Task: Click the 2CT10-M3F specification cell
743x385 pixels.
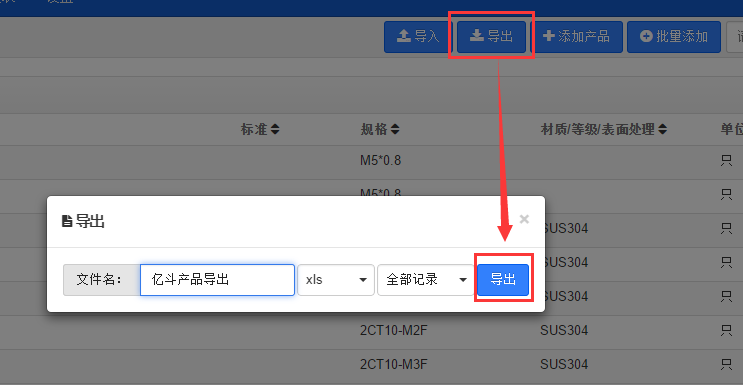Action: click(394, 365)
